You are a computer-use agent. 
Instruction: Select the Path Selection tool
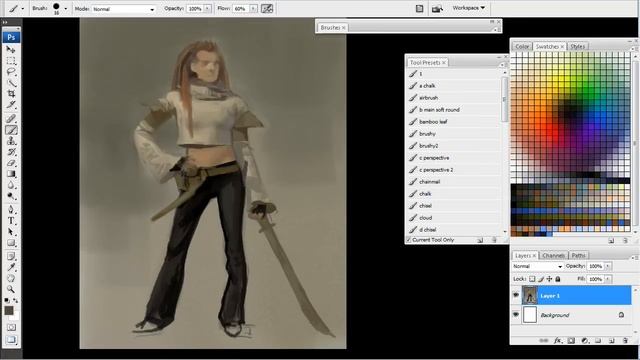[11, 232]
